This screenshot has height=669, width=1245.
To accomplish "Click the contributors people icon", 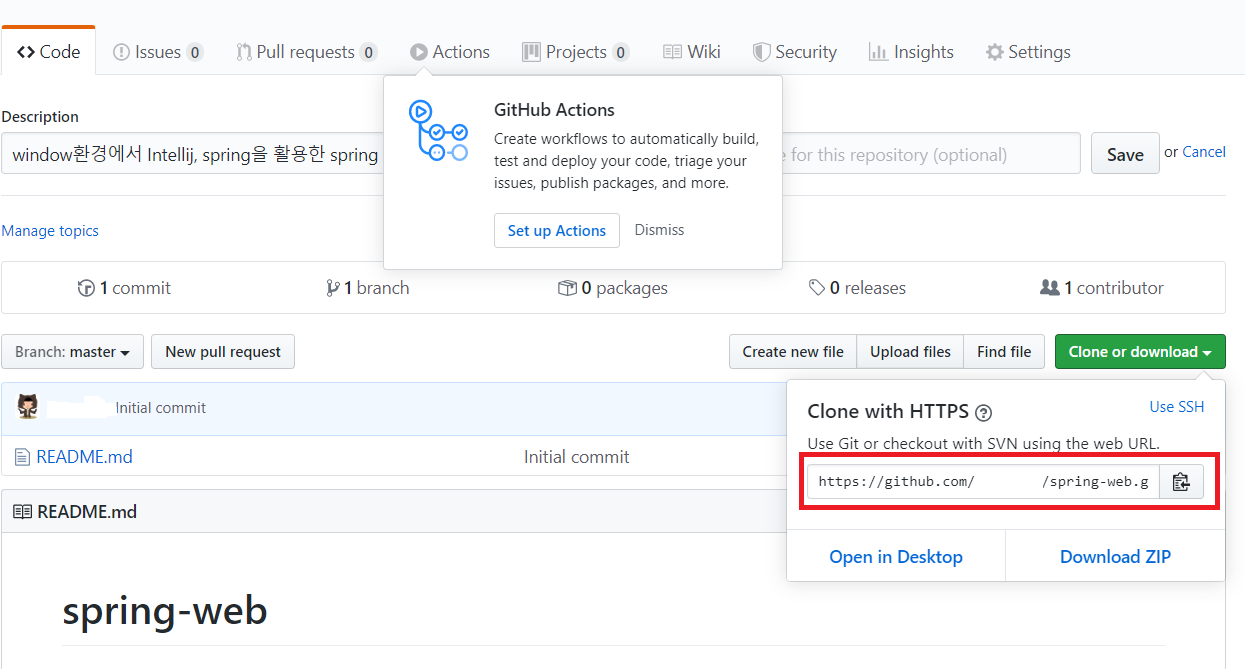I will tap(1049, 288).
